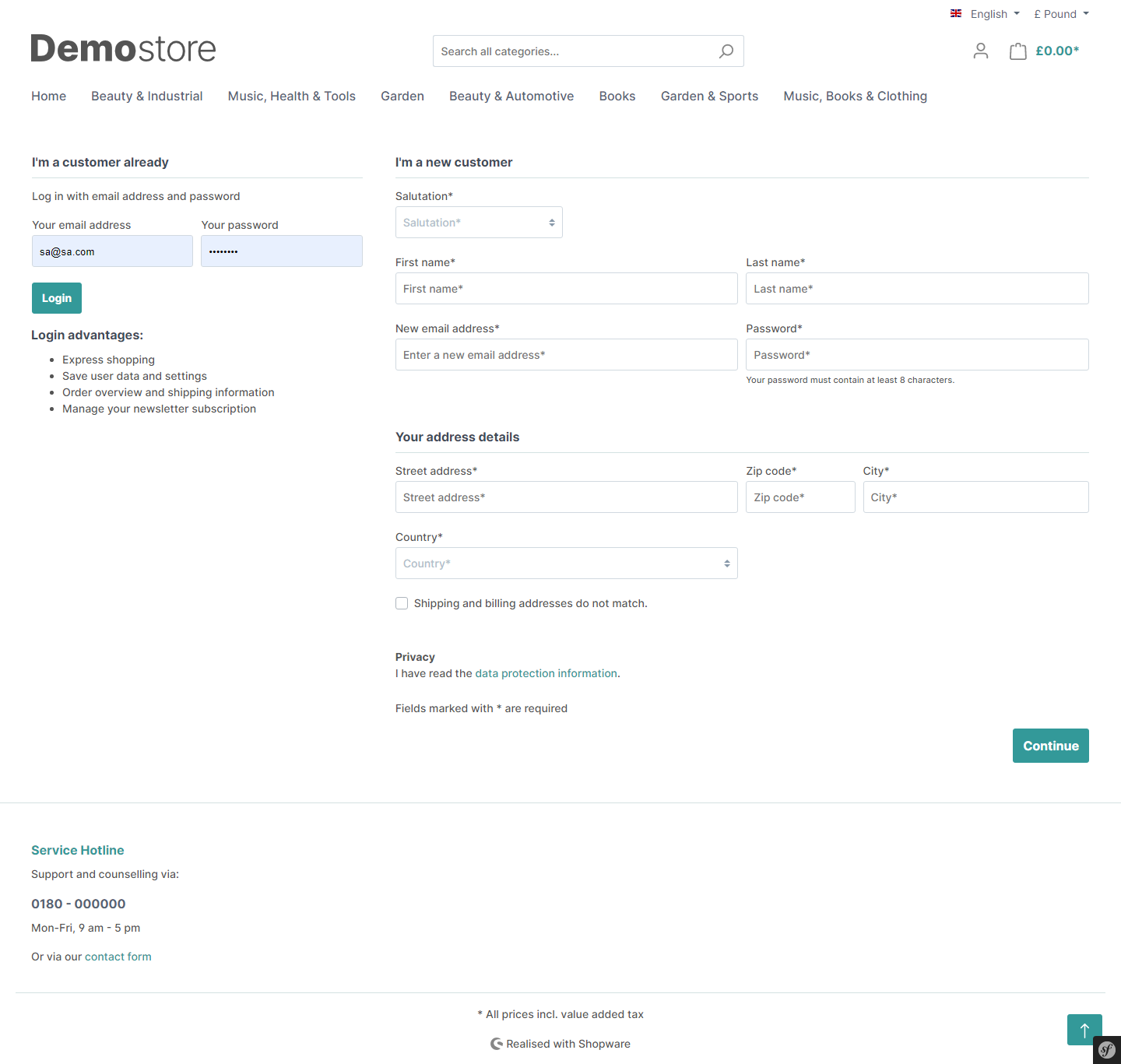Click the Last name input
The height and width of the screenshot is (1064, 1121).
point(917,289)
